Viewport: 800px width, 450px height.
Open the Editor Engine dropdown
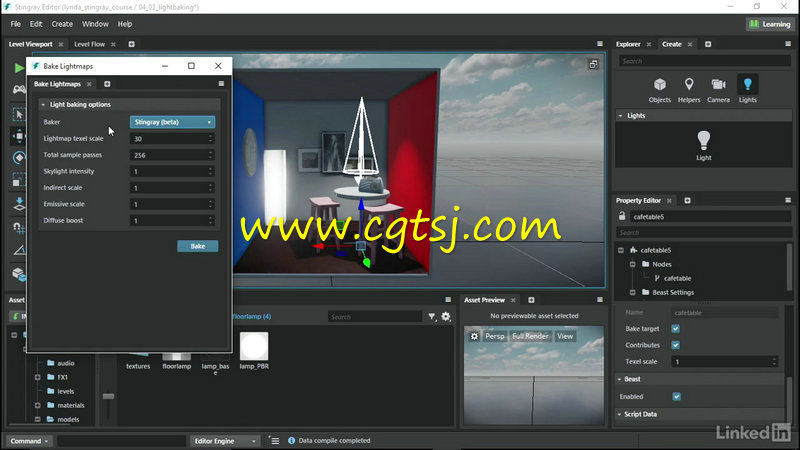tap(224, 441)
